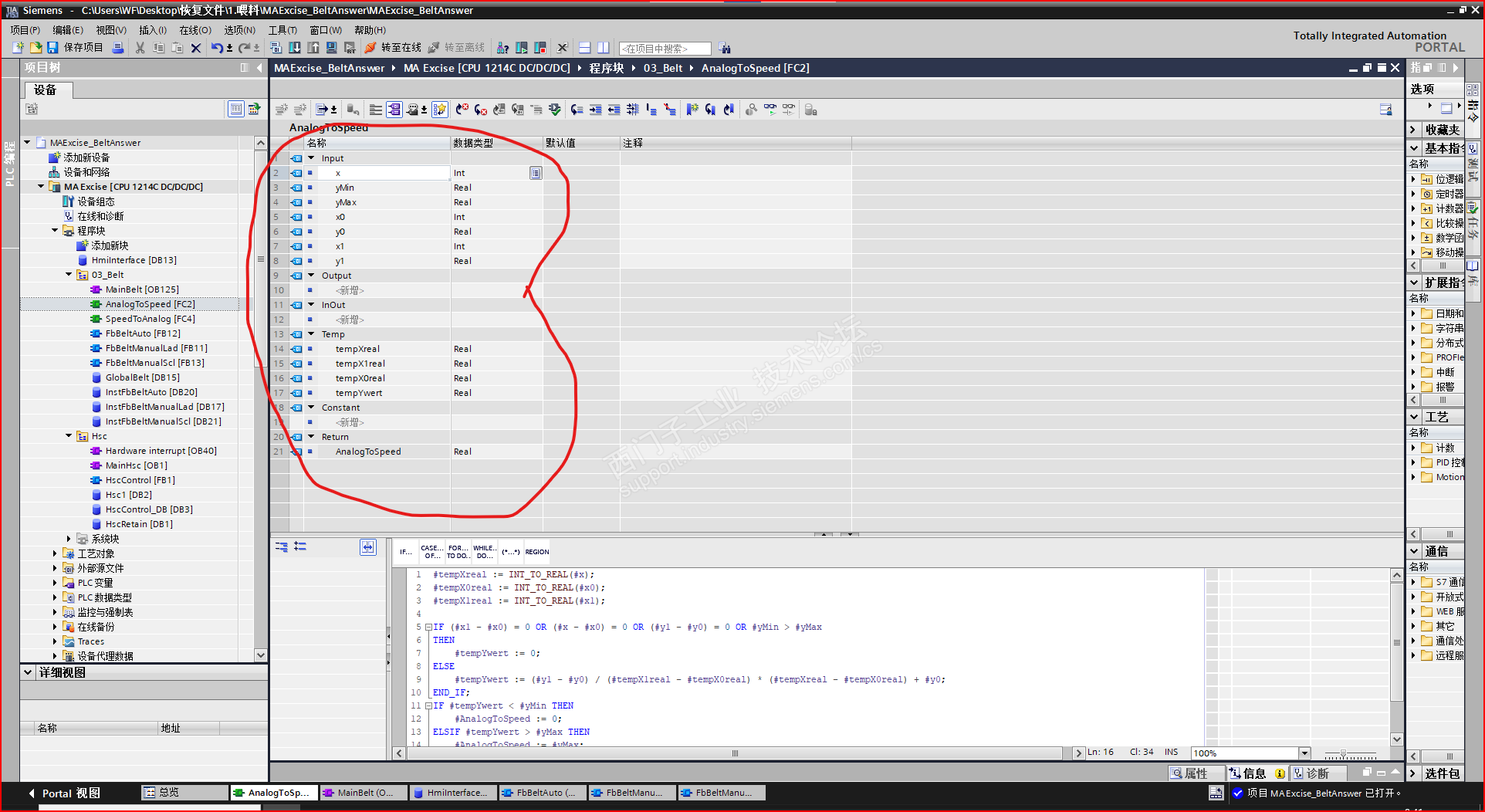Split the editor space vertically
The height and width of the screenshot is (812, 1485).
point(604,48)
